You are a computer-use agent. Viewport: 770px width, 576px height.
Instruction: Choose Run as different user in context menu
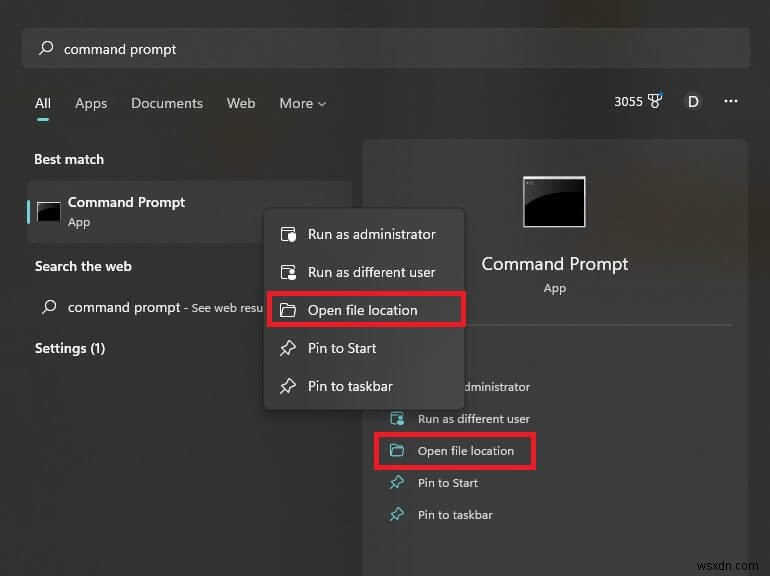[364, 272]
